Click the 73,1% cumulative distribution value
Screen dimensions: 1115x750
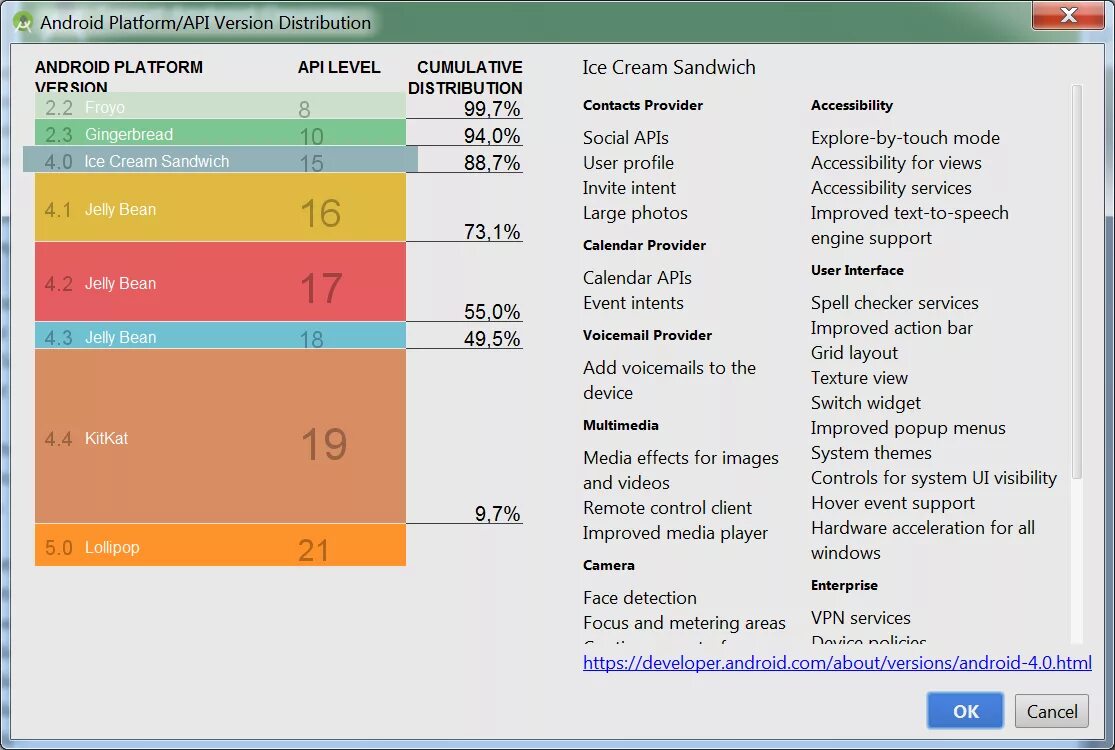pos(492,232)
